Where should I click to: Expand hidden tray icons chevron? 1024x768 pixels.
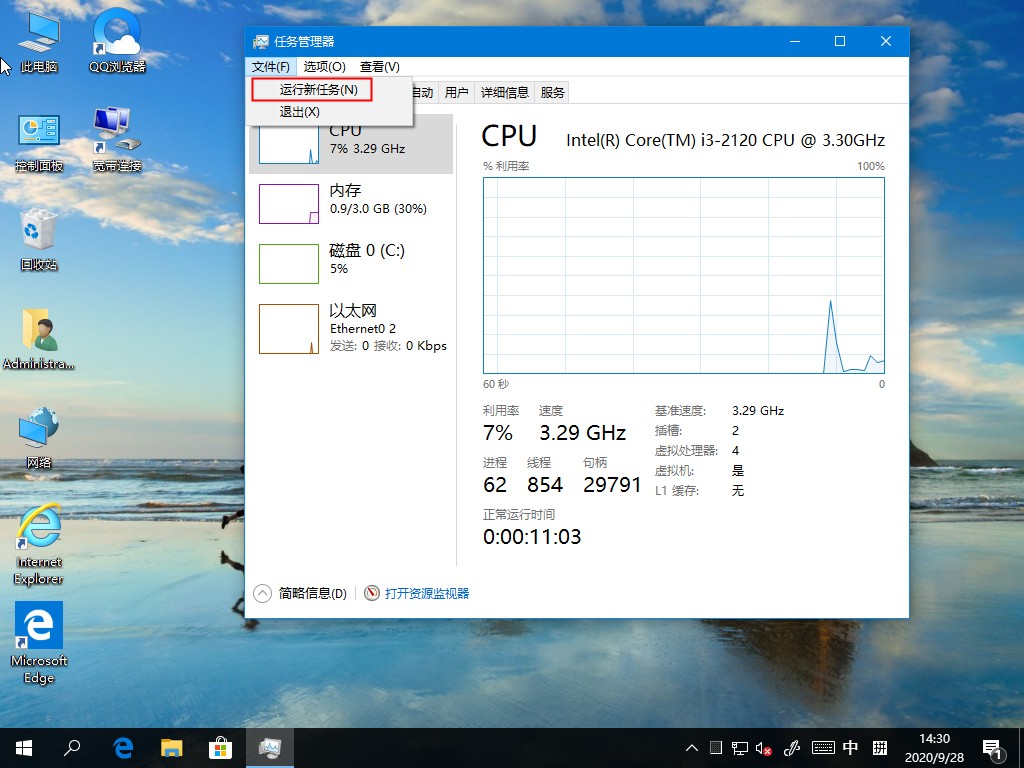[x=691, y=747]
